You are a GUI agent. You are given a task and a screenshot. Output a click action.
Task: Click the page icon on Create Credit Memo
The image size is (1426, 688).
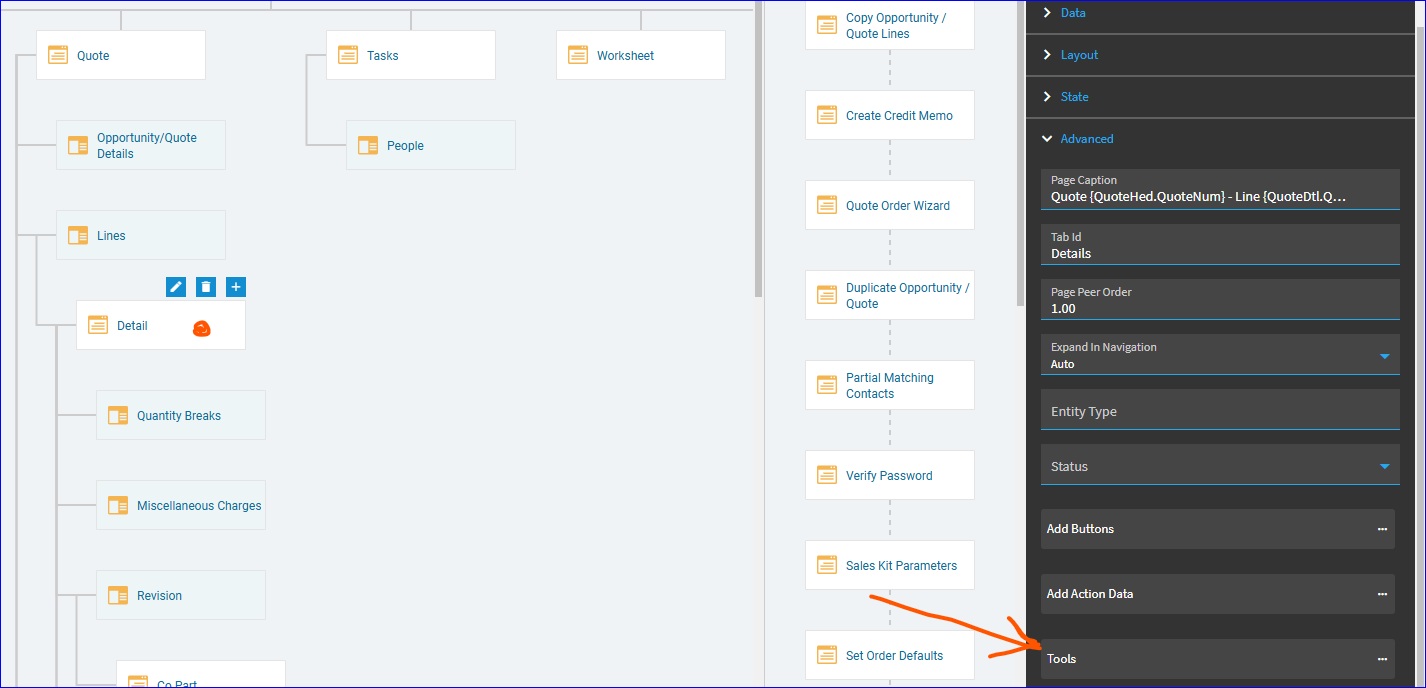827,115
